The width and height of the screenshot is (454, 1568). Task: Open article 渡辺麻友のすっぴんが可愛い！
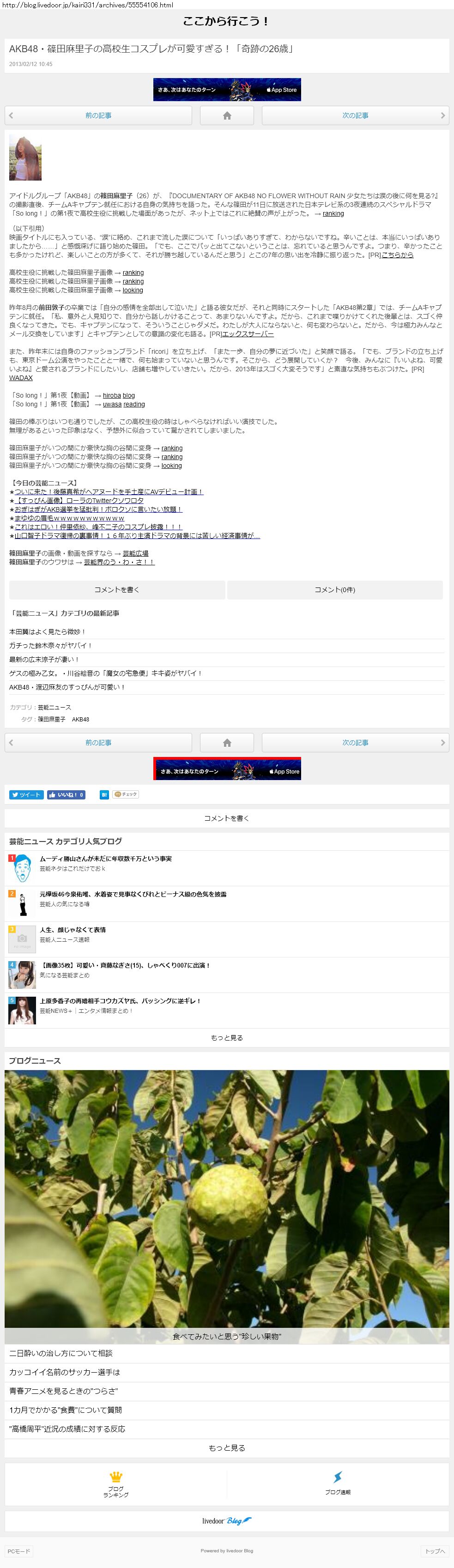click(x=227, y=688)
